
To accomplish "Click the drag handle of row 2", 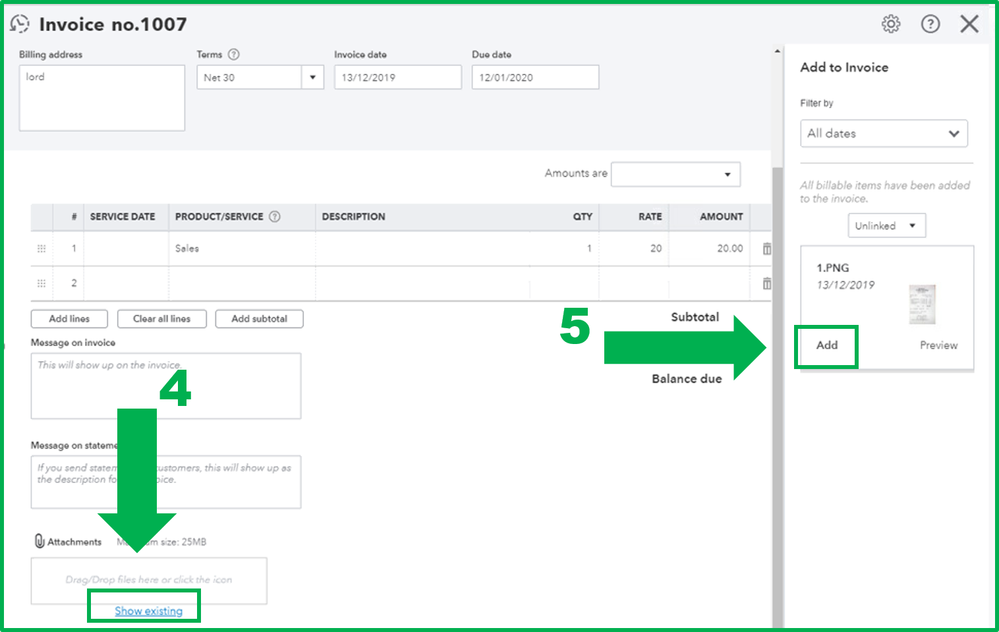I will (x=41, y=283).
